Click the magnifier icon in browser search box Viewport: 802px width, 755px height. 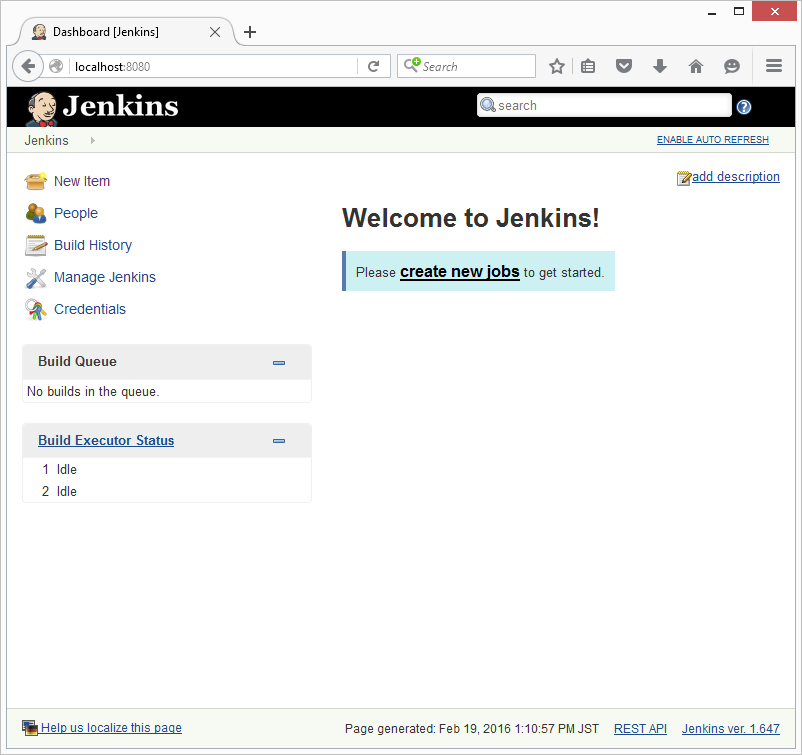point(412,65)
